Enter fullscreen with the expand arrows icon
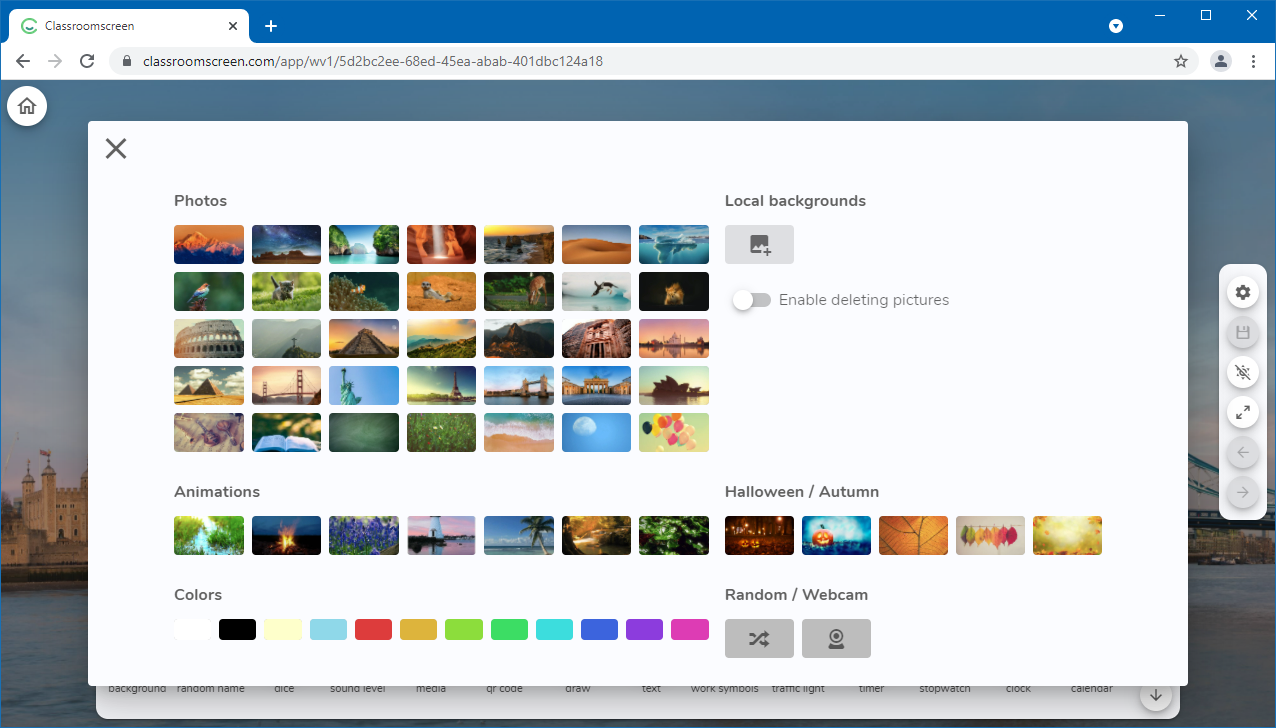 pyautogui.click(x=1243, y=412)
